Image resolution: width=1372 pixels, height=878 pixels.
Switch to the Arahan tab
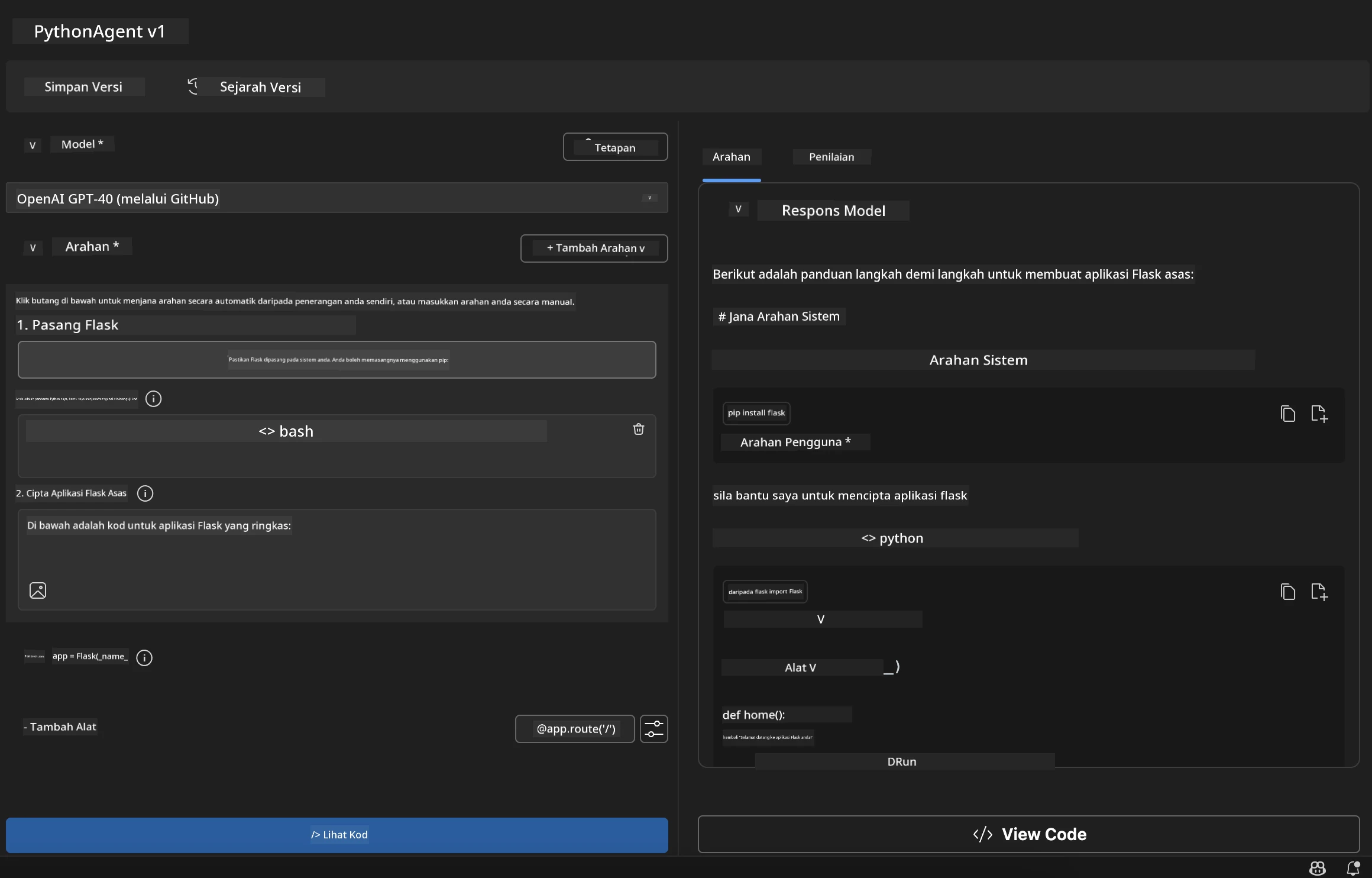click(x=732, y=157)
